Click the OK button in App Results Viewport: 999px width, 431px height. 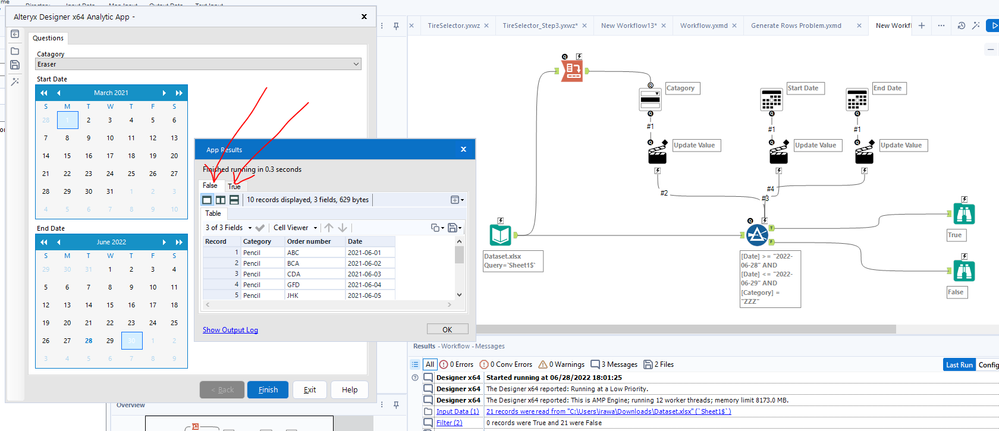click(447, 330)
